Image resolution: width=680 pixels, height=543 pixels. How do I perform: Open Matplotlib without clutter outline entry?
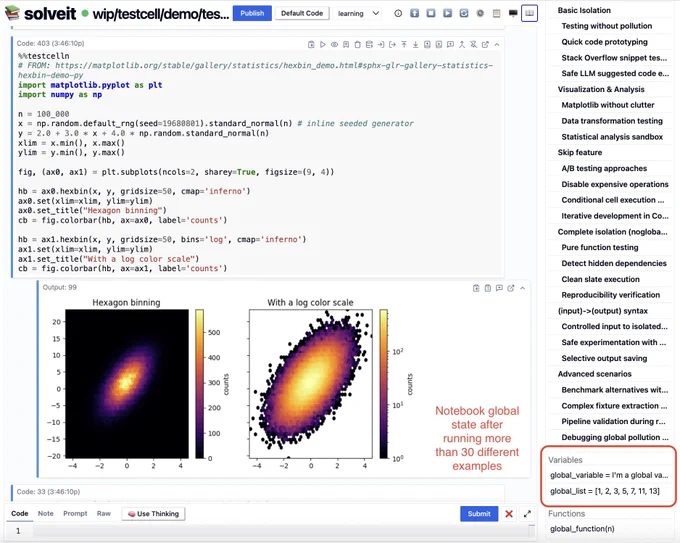click(608, 105)
